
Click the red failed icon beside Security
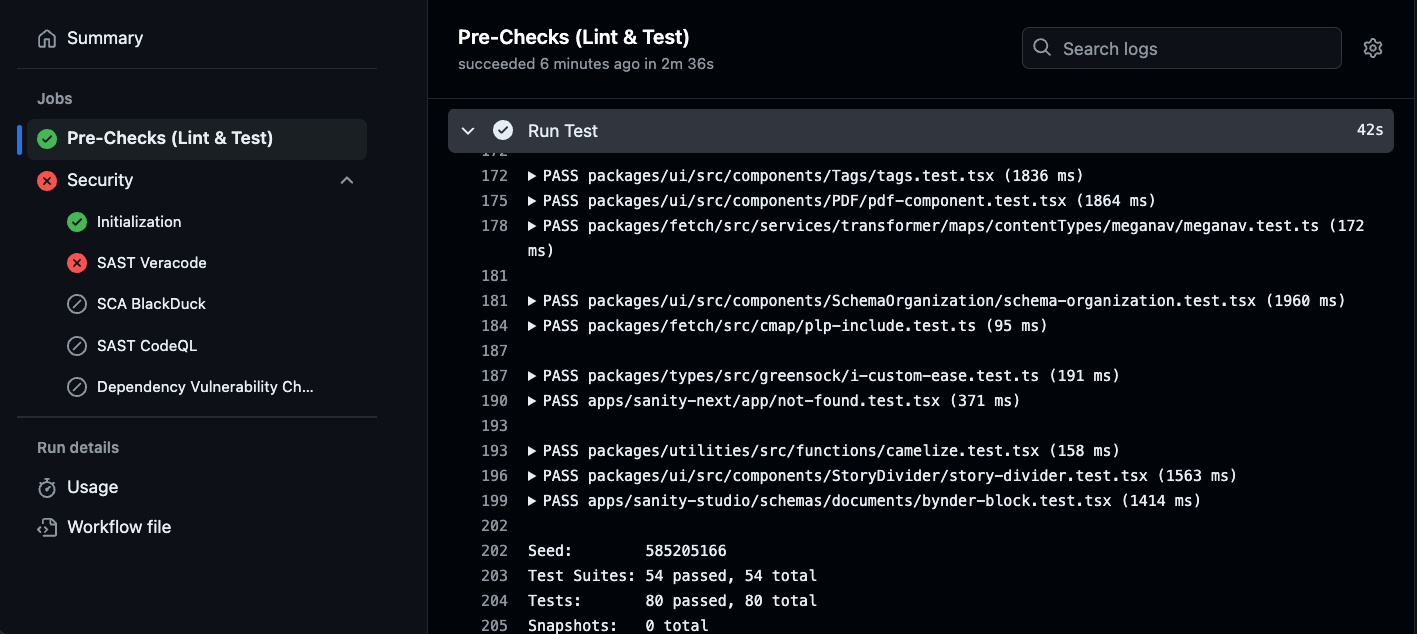47,181
